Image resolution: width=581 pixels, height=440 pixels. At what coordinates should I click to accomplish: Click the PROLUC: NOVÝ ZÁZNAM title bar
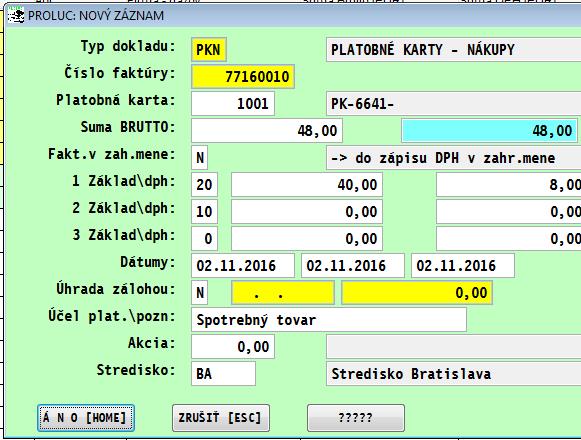pyautogui.click(x=293, y=16)
